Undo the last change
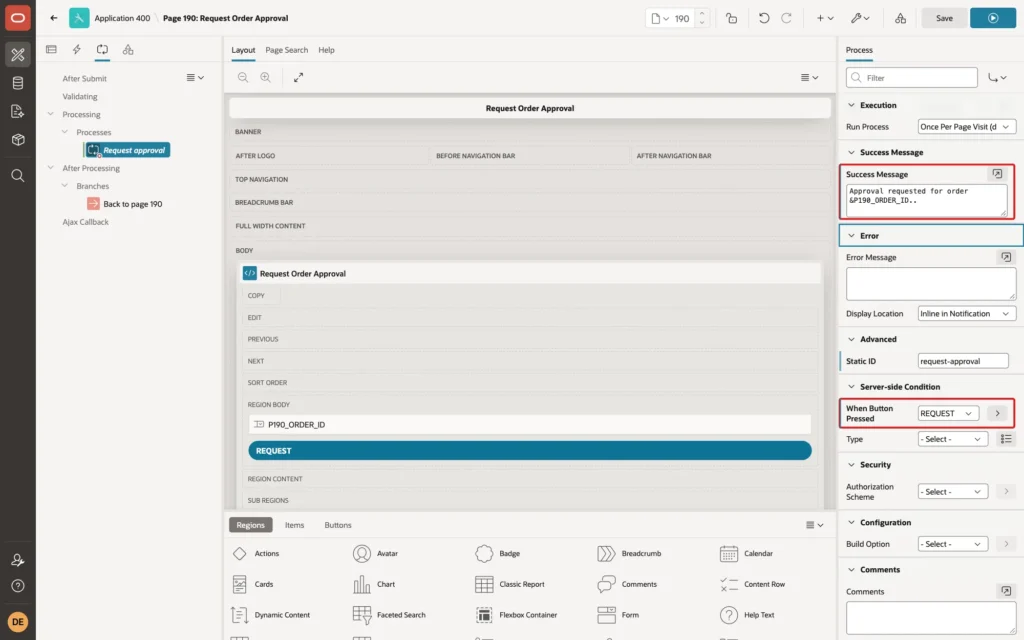The width and height of the screenshot is (1024, 640). coord(763,18)
